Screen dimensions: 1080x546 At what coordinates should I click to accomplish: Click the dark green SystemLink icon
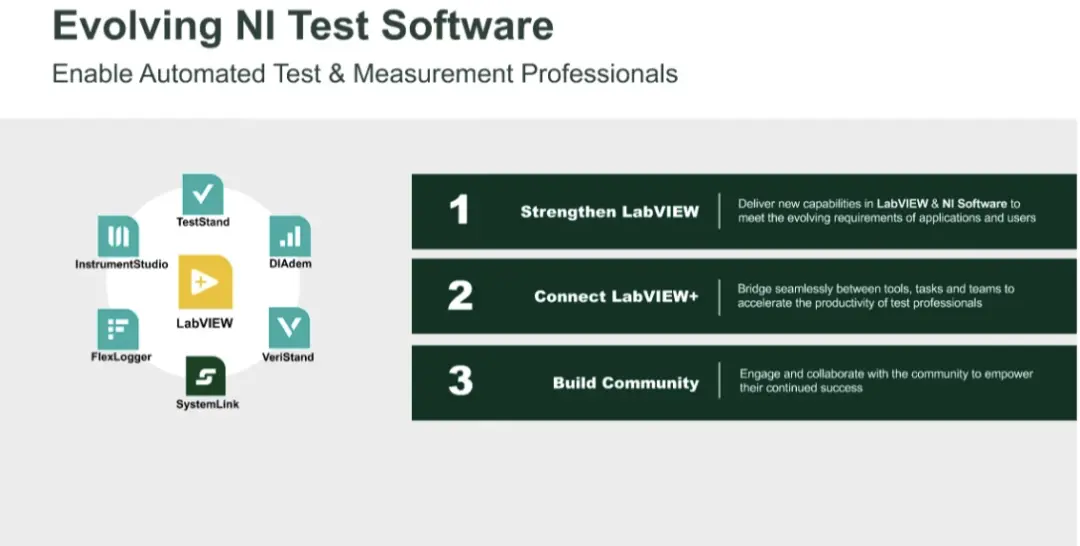(x=205, y=376)
